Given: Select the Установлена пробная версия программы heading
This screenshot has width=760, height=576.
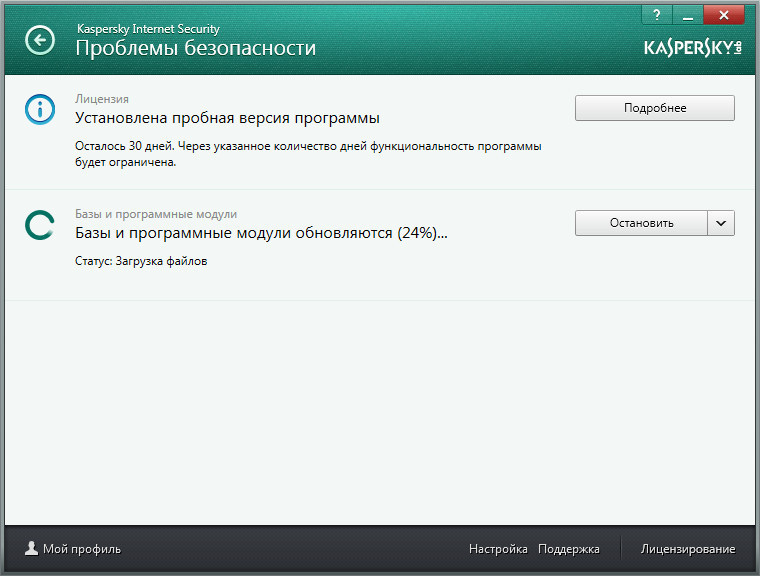Looking at the screenshot, I should pyautogui.click(x=228, y=118).
